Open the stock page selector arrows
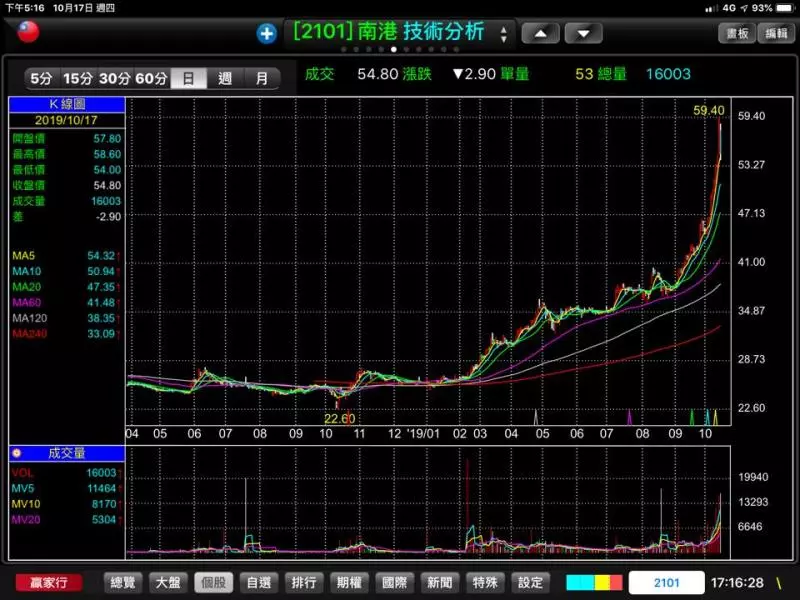This screenshot has height=600, width=800. tap(504, 35)
